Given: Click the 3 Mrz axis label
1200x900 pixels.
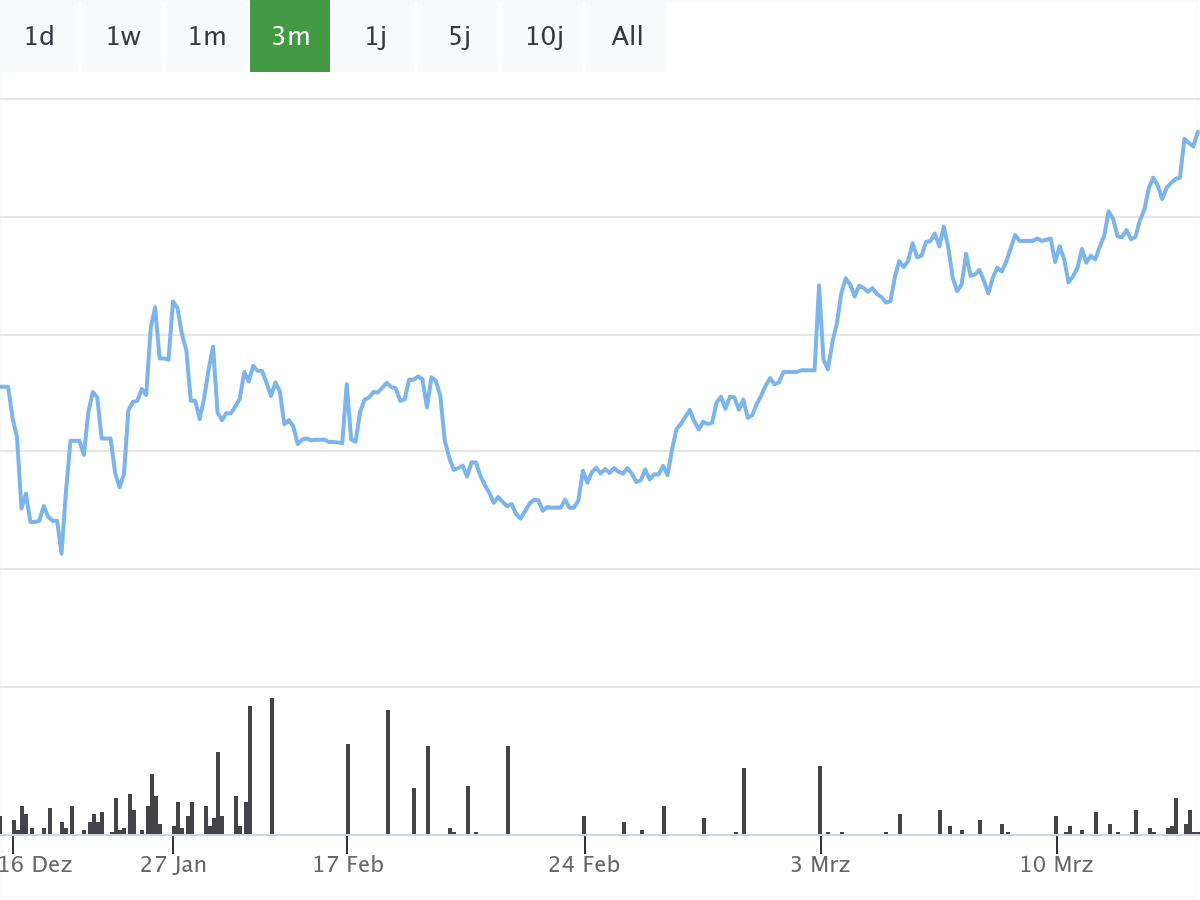Looking at the screenshot, I should tap(820, 864).
